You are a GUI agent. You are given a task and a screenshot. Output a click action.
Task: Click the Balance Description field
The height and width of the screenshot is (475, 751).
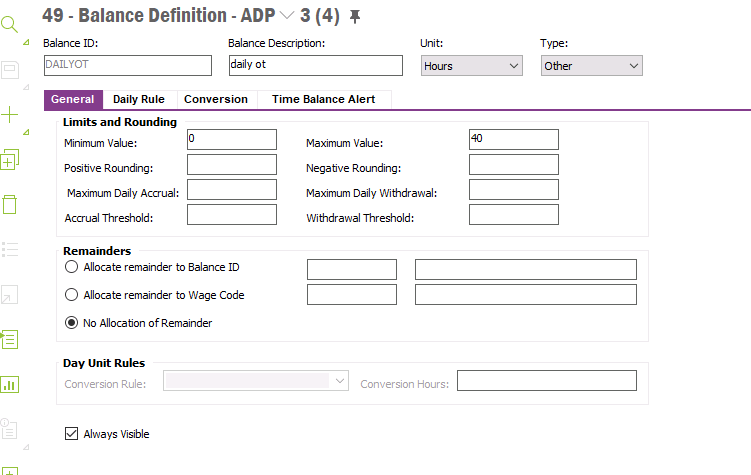click(x=316, y=65)
